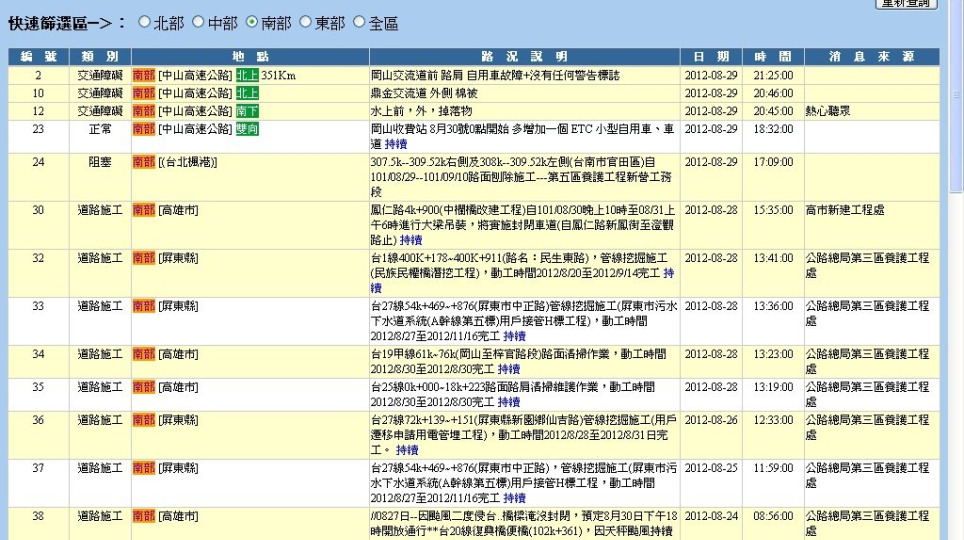The width and height of the screenshot is (964, 540).
Task: Click the orange 南部 tag in row 24
Action: coord(144,162)
